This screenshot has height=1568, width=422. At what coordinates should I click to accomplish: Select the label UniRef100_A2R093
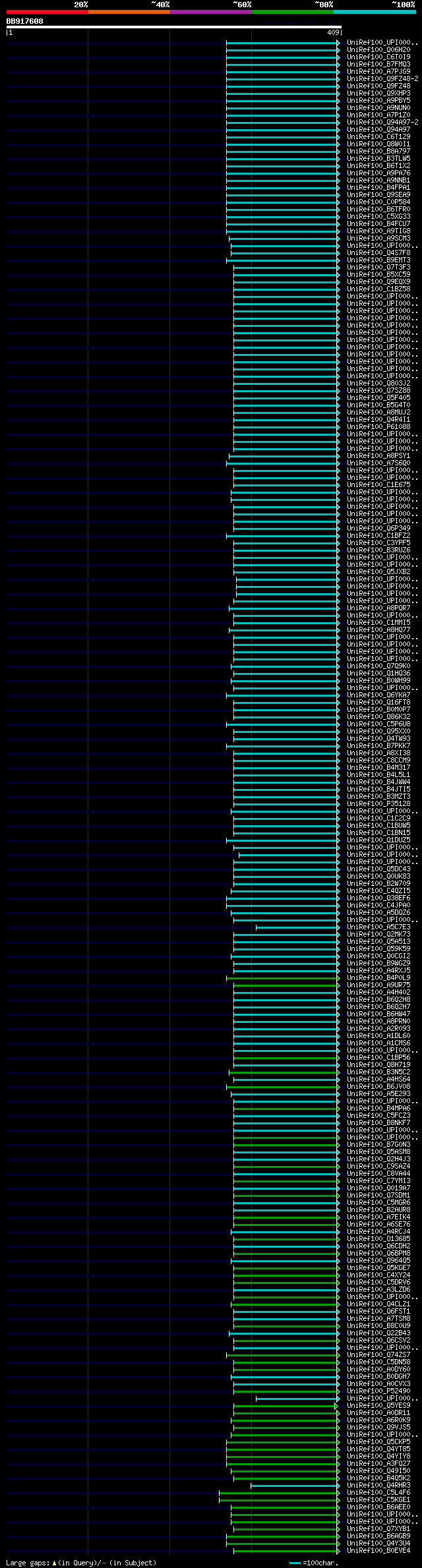[x=378, y=1029]
